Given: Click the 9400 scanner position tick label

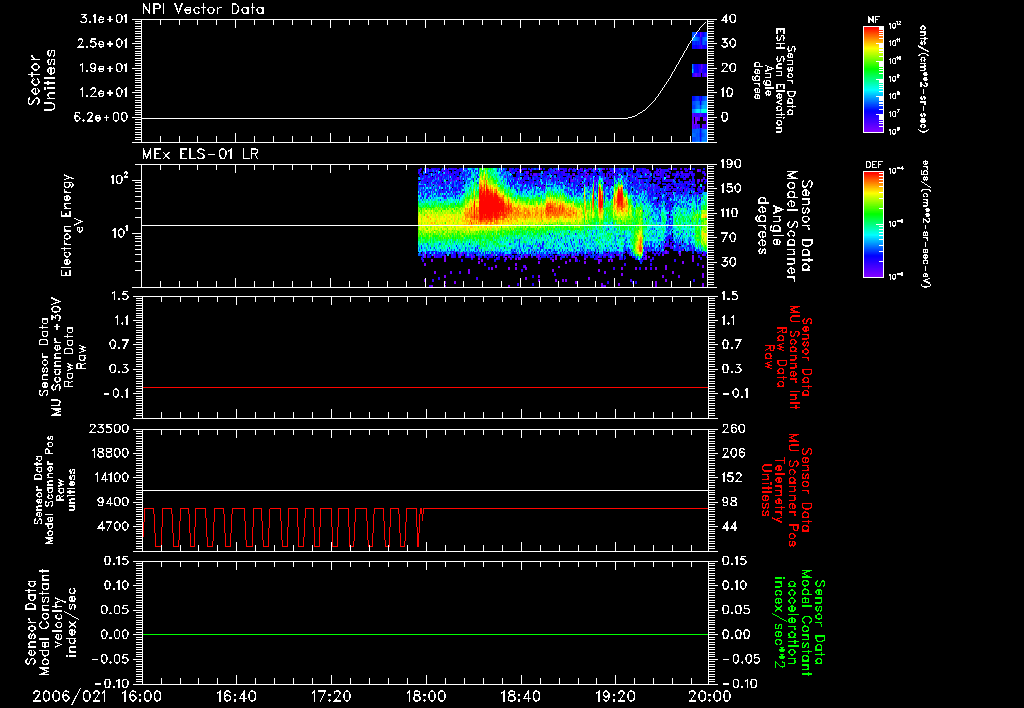Looking at the screenshot, I should (x=114, y=502).
